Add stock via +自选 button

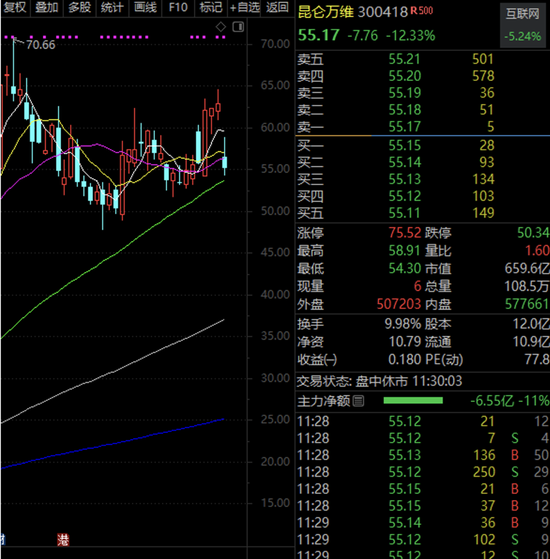[x=245, y=7]
